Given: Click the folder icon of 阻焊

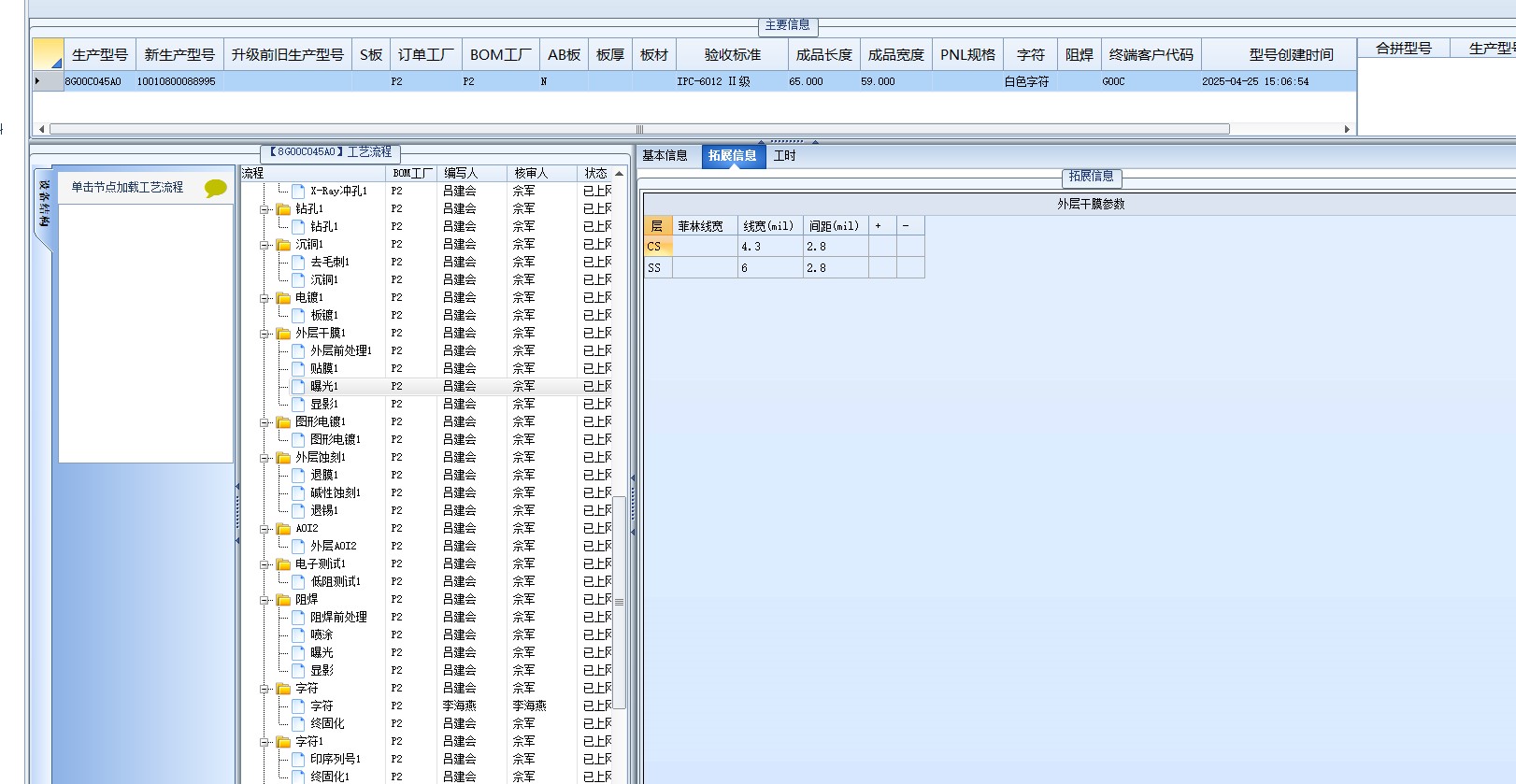Looking at the screenshot, I should [283, 600].
